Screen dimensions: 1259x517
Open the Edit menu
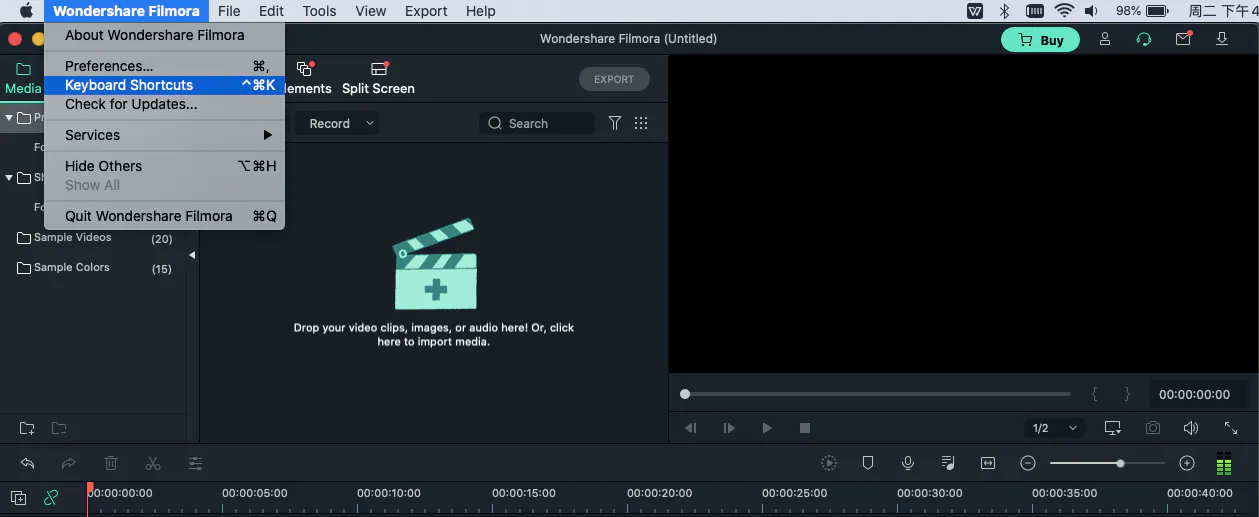click(271, 11)
